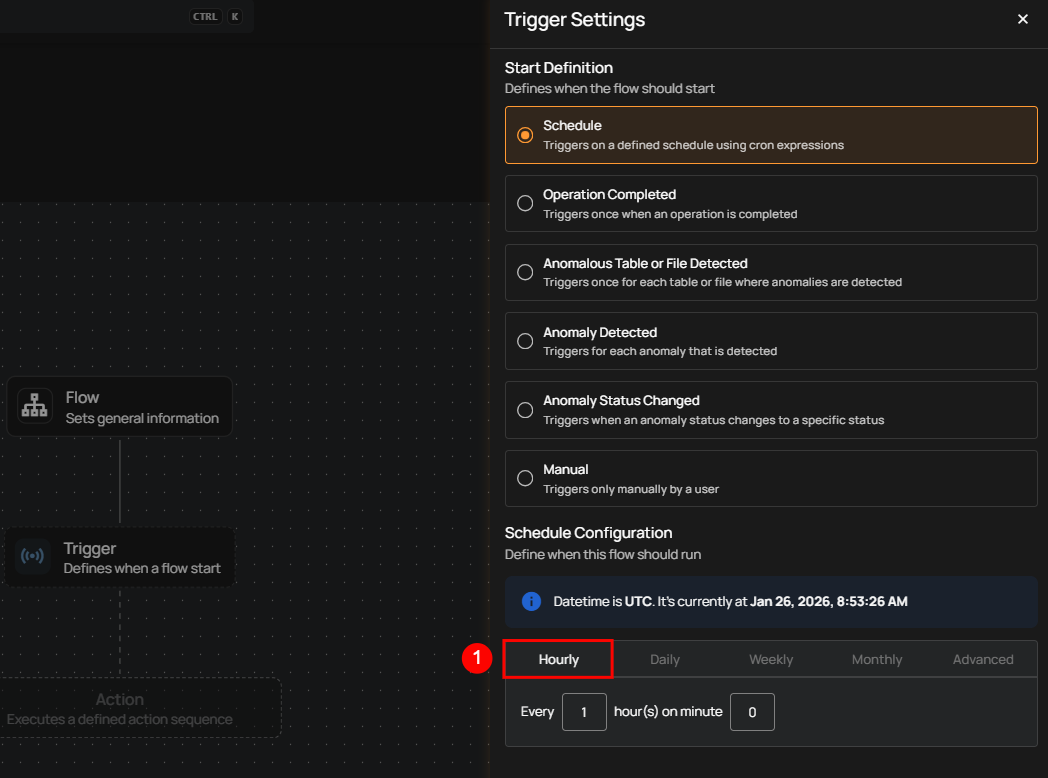Click the Trigger node broadcast icon
The image size is (1048, 778).
33,556
